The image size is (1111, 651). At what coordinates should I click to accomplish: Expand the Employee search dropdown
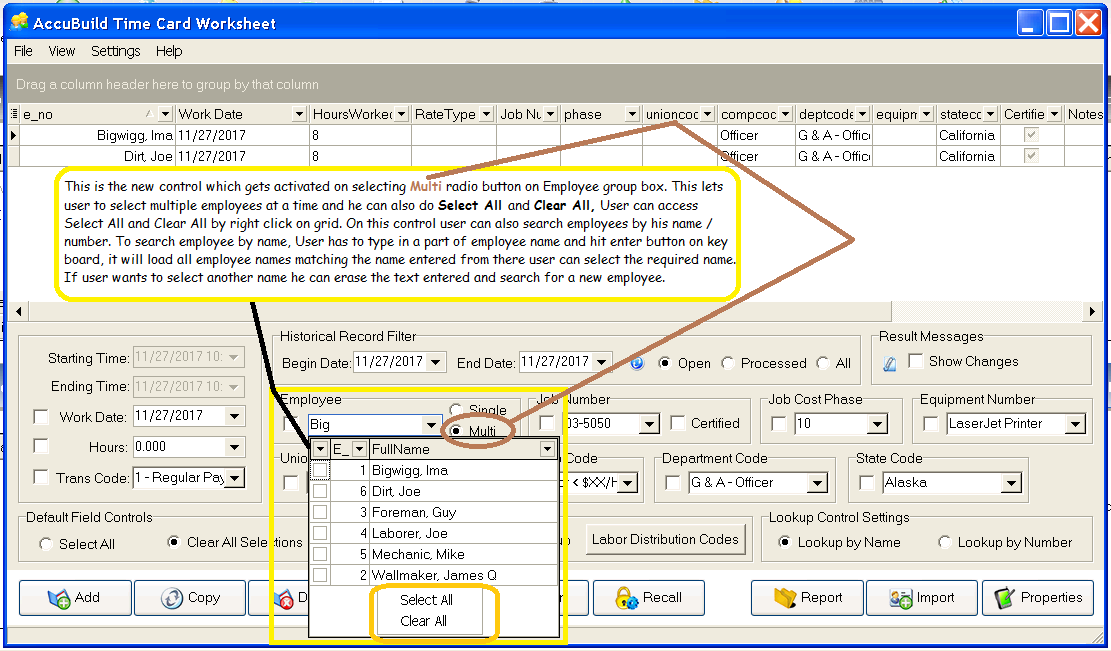coord(431,424)
